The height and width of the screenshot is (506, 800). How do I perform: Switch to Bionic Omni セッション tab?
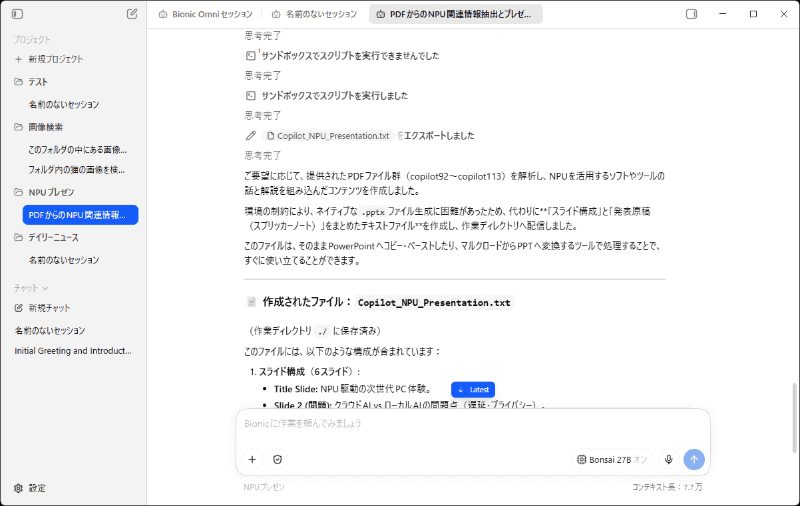click(x=206, y=14)
